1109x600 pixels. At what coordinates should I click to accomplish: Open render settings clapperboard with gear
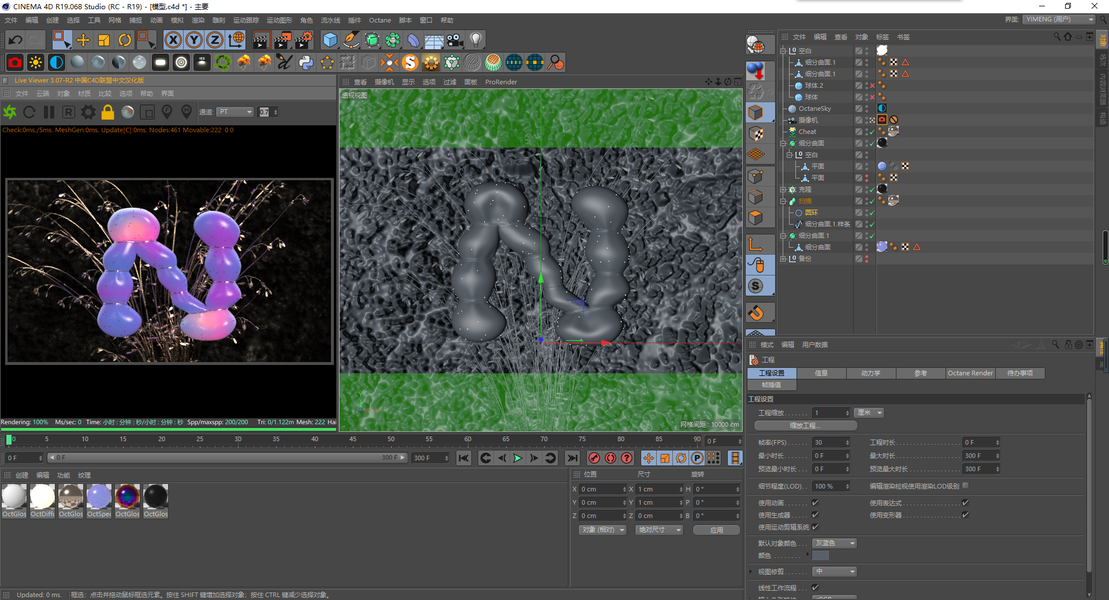[x=304, y=40]
